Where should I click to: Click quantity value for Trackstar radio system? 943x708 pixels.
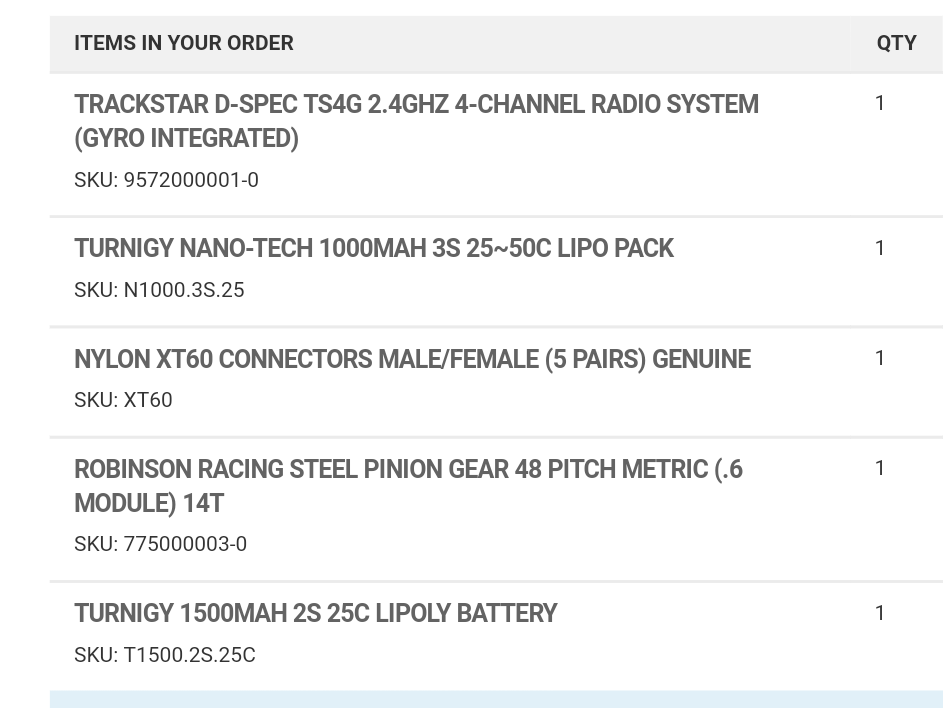pyautogui.click(x=880, y=103)
